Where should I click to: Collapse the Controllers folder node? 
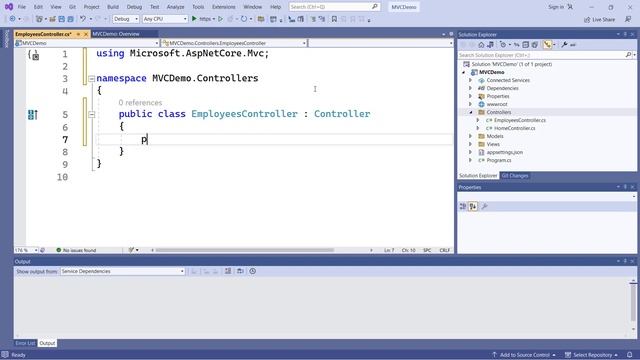[470, 112]
